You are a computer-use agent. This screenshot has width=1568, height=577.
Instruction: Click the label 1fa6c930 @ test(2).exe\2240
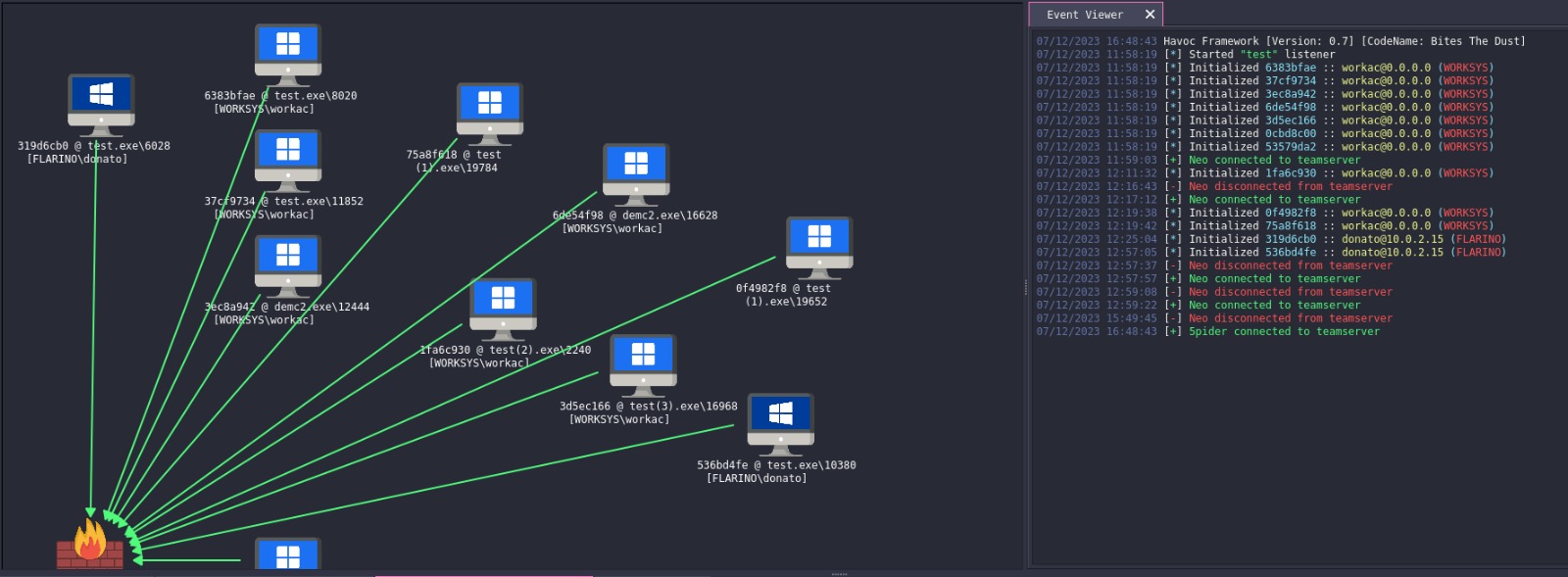click(x=505, y=350)
